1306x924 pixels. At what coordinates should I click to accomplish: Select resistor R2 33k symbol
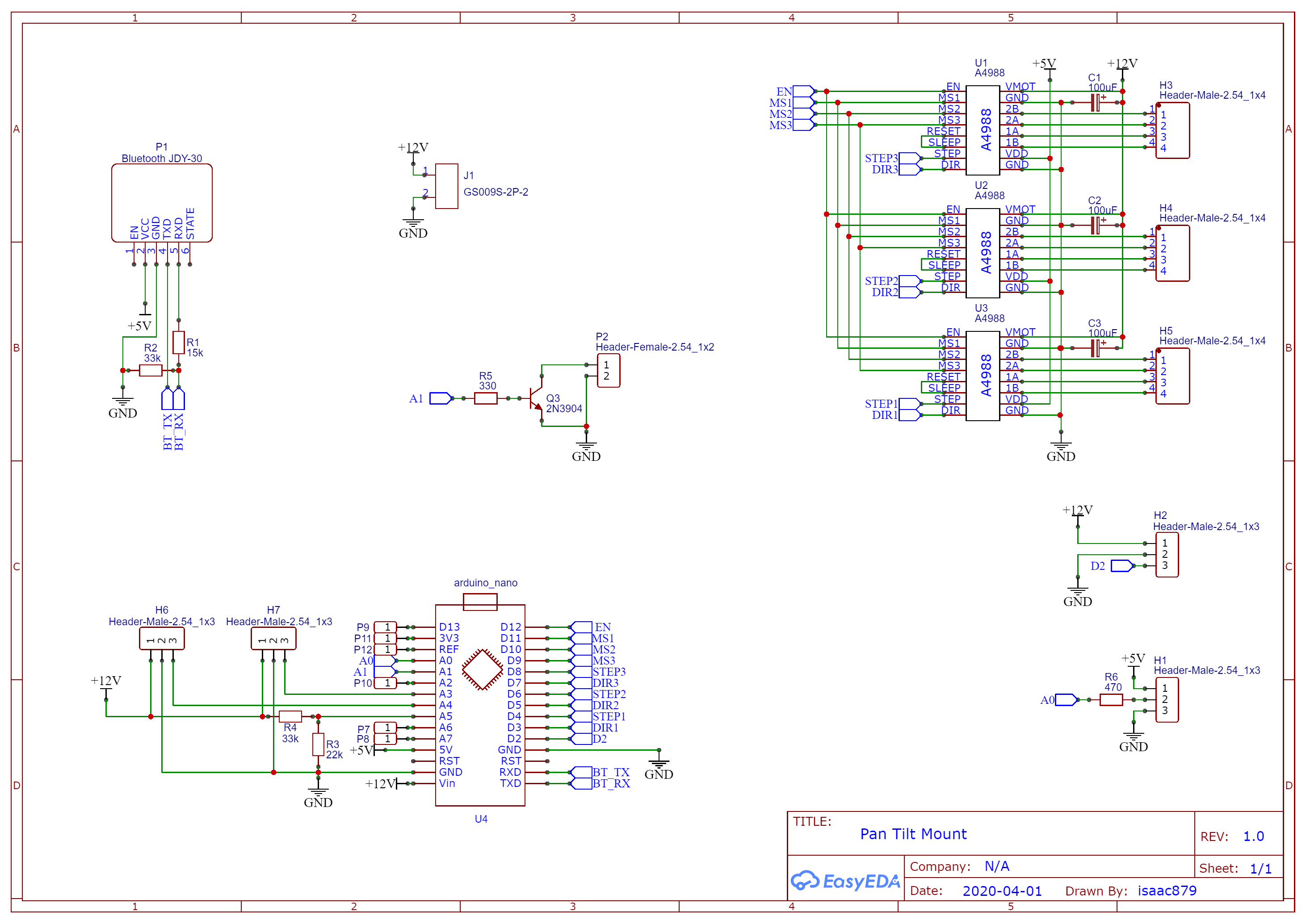tap(151, 370)
